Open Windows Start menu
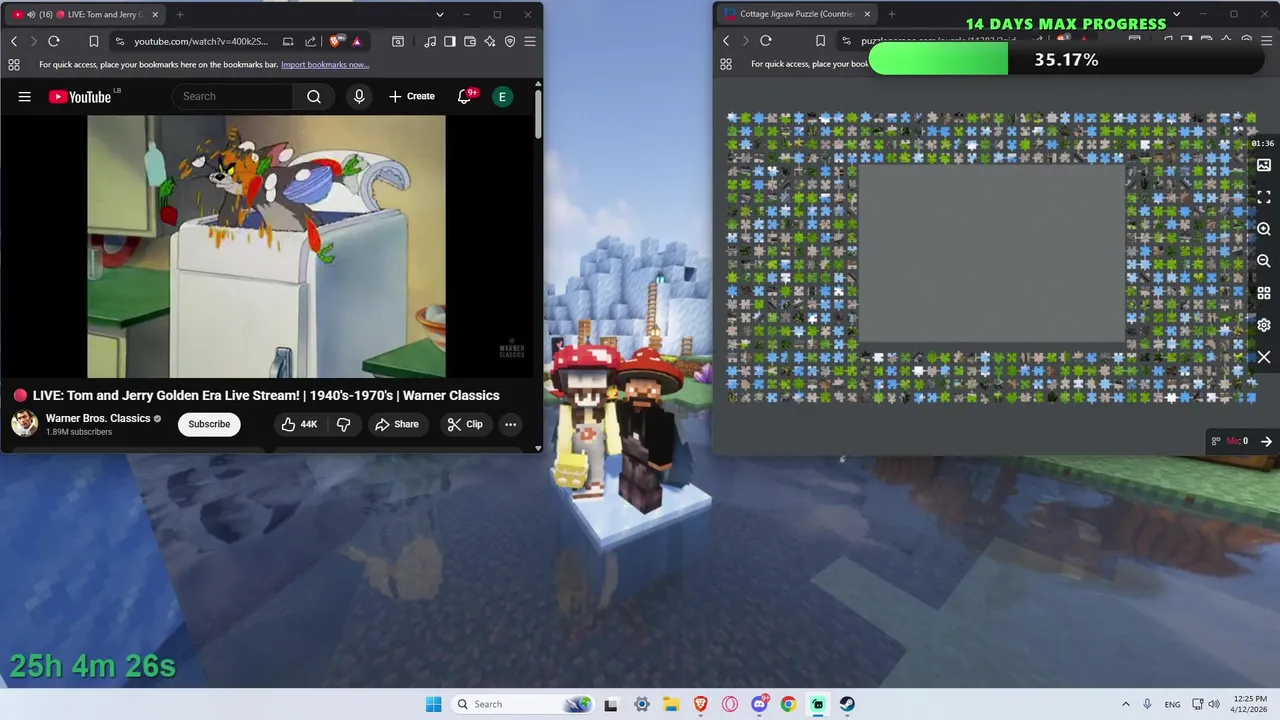The width and height of the screenshot is (1280, 720). (433, 704)
